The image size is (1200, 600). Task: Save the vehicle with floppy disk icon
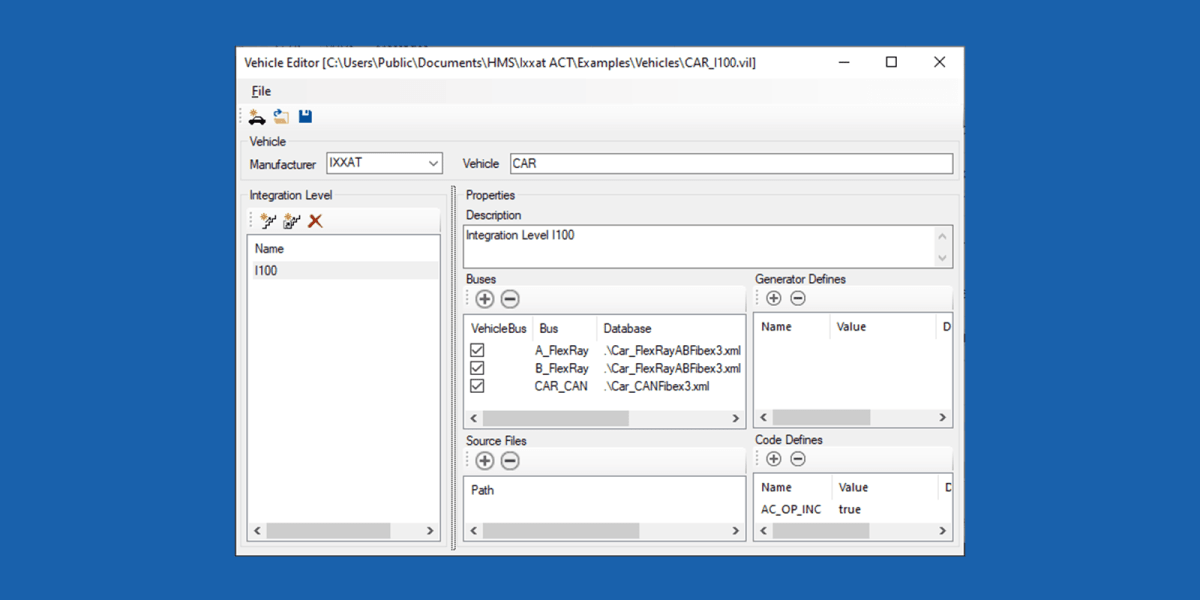[x=305, y=117]
